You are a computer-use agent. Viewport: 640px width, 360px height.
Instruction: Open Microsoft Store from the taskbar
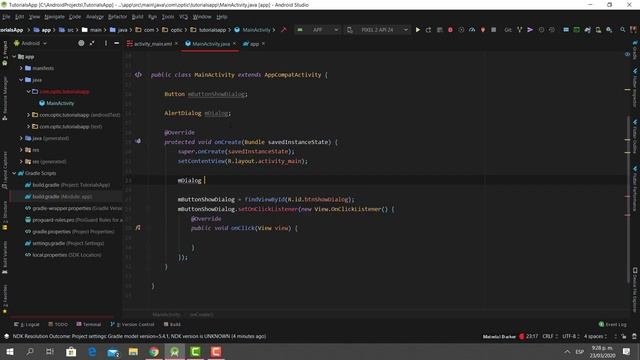pyautogui.click(x=71, y=351)
